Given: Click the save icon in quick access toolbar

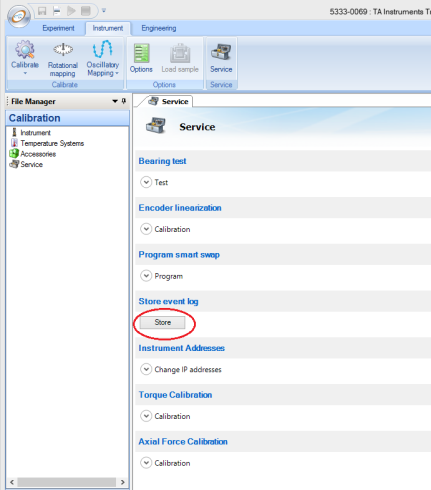Looking at the screenshot, I should click(42, 11).
